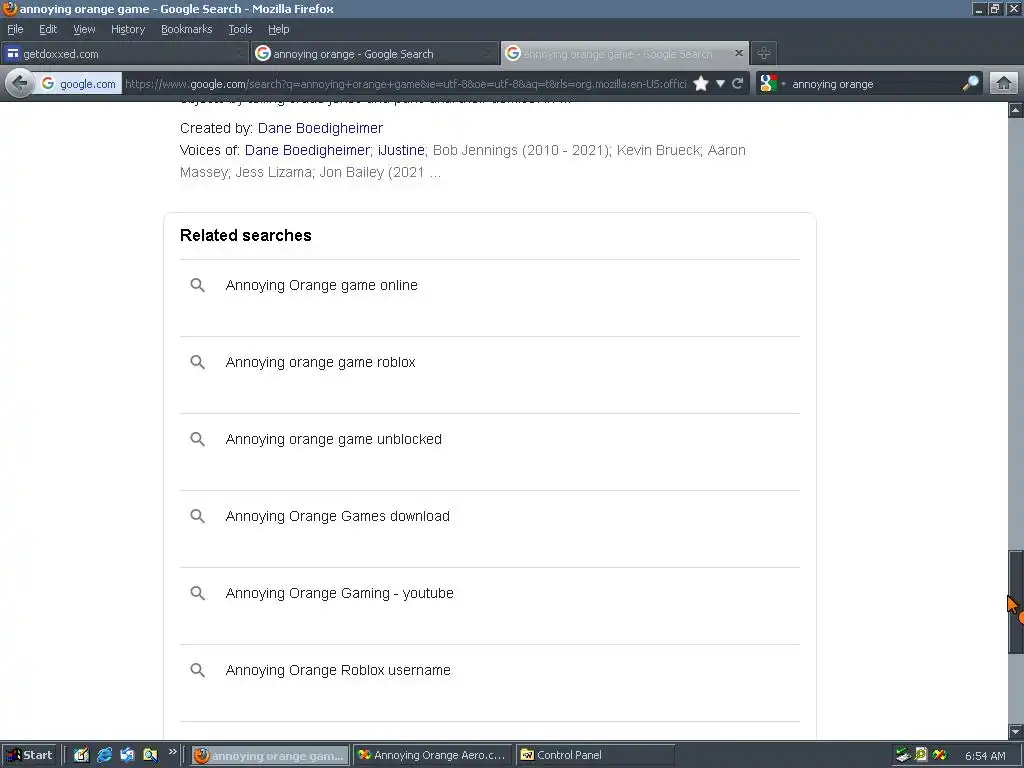Click magnifier icon beside 'game roblox' suggestion
This screenshot has width=1024, height=768.
[x=197, y=362]
